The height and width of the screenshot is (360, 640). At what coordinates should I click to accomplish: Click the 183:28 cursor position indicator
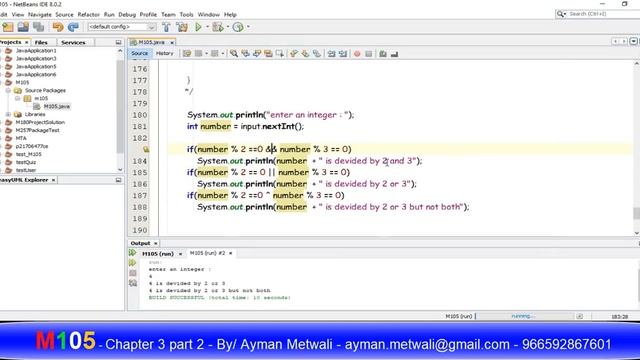click(x=620, y=316)
